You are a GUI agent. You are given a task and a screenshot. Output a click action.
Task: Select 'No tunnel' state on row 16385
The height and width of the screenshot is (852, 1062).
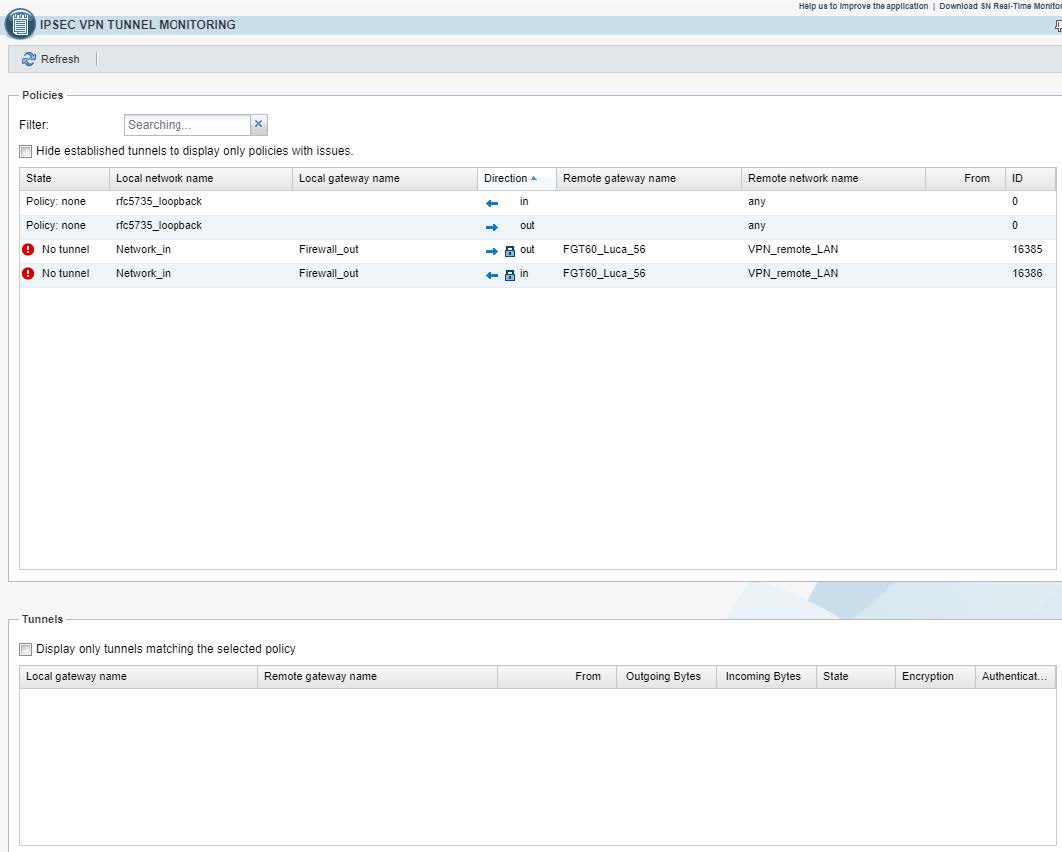[66, 250]
